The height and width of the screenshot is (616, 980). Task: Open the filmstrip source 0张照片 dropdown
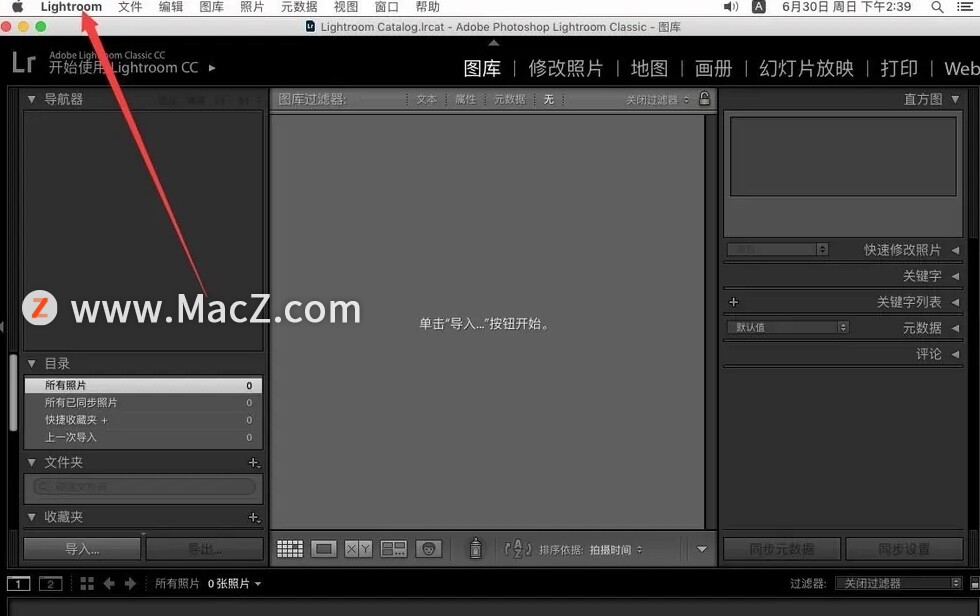point(234,584)
